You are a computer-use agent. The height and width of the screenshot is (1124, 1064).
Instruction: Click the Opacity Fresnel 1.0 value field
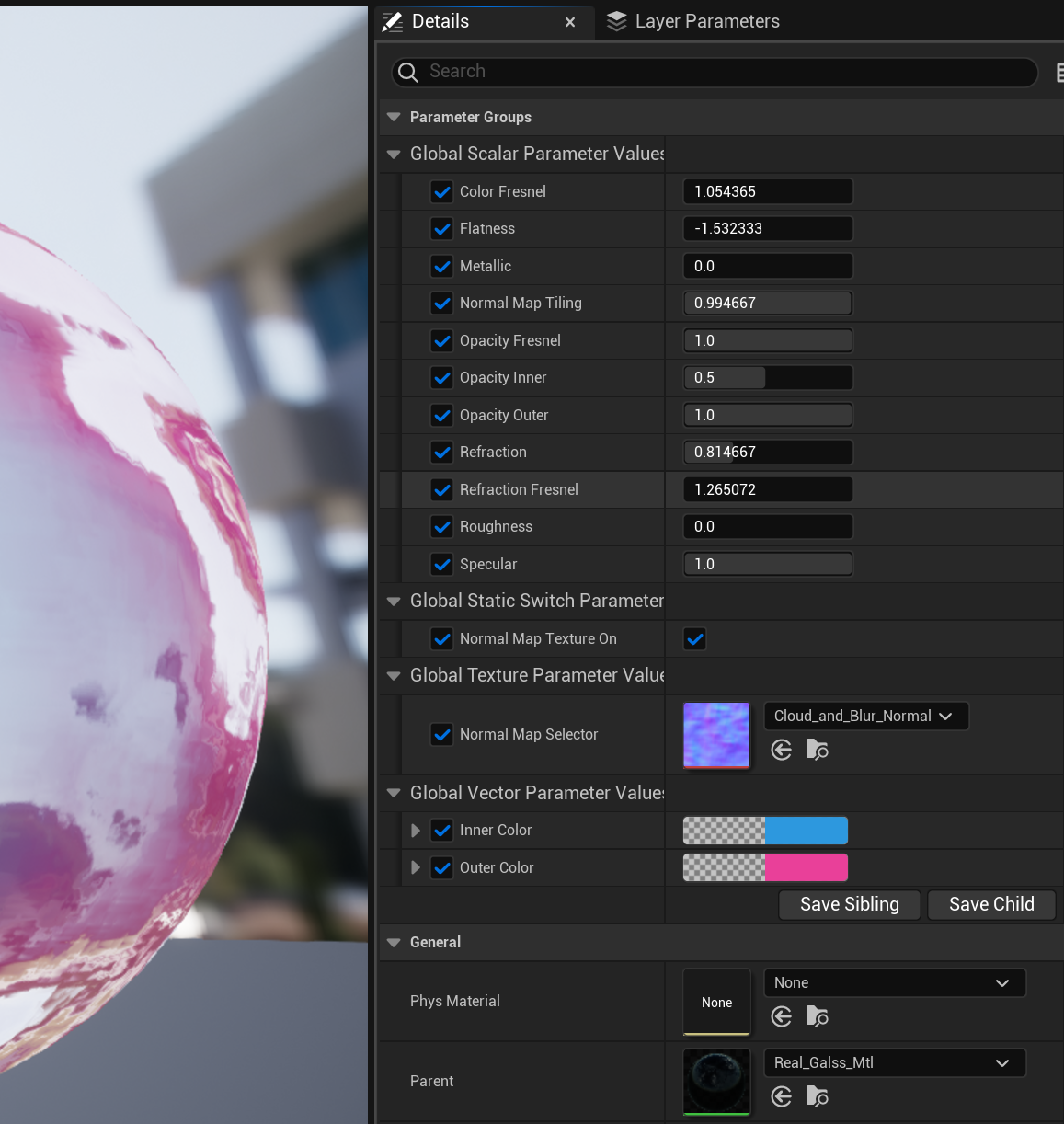[768, 340]
